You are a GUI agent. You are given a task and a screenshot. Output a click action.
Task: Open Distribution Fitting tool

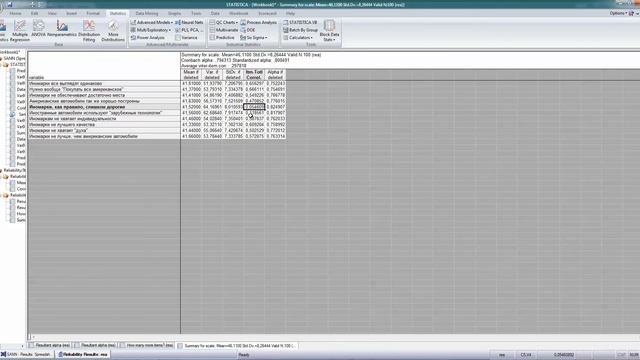89,31
